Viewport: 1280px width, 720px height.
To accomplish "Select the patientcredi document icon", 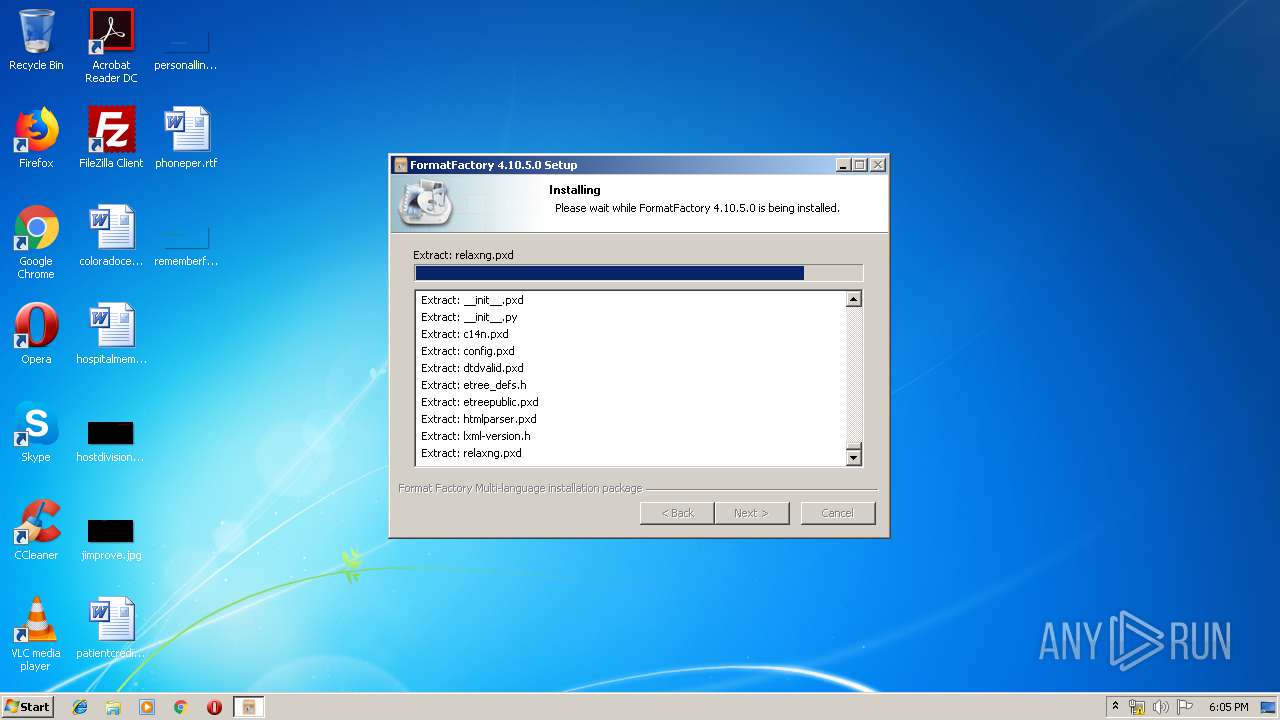I will point(111,628).
